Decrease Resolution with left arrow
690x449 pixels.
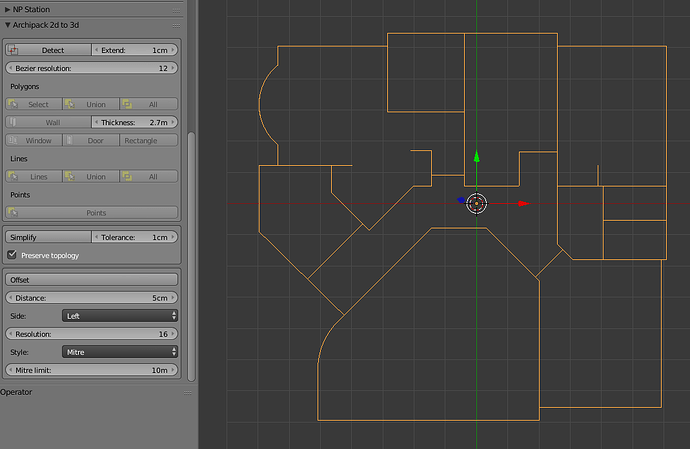click(11, 334)
